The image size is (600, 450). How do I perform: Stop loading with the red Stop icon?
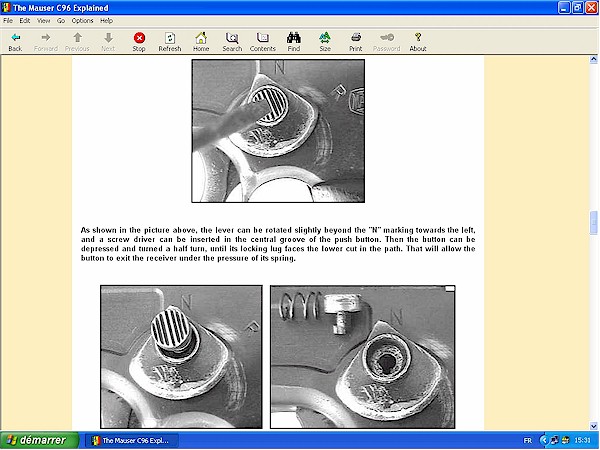coord(139,38)
